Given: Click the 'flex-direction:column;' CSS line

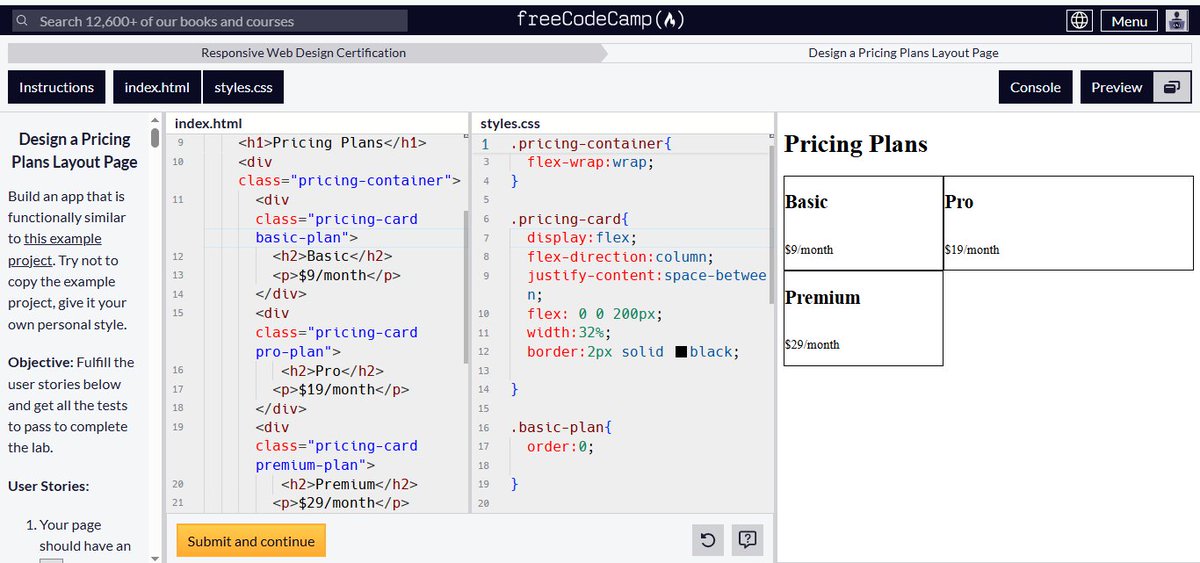Looking at the screenshot, I should (x=620, y=257).
